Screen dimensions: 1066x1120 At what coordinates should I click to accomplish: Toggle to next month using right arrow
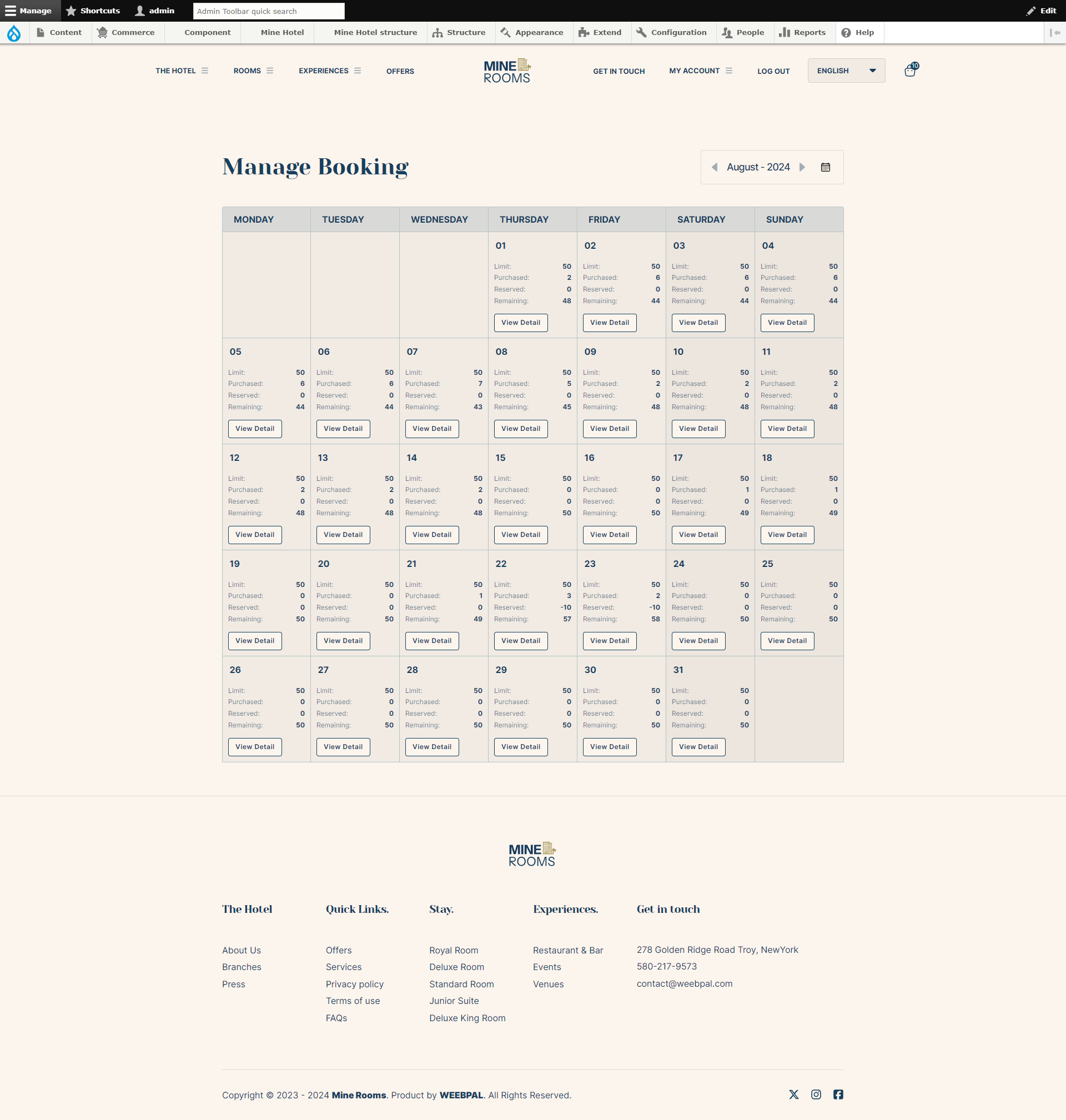tap(804, 167)
